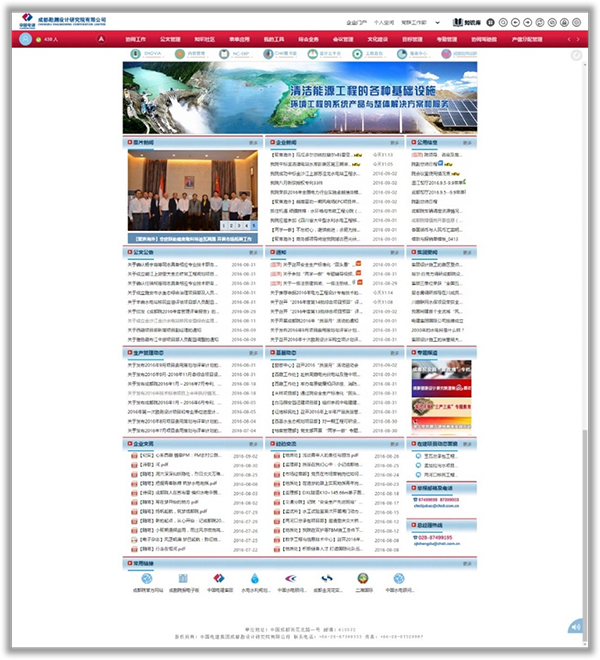The height and width of the screenshot is (660, 600).
Task: Switch to the 个人空间 link at top
Action: tap(384, 23)
